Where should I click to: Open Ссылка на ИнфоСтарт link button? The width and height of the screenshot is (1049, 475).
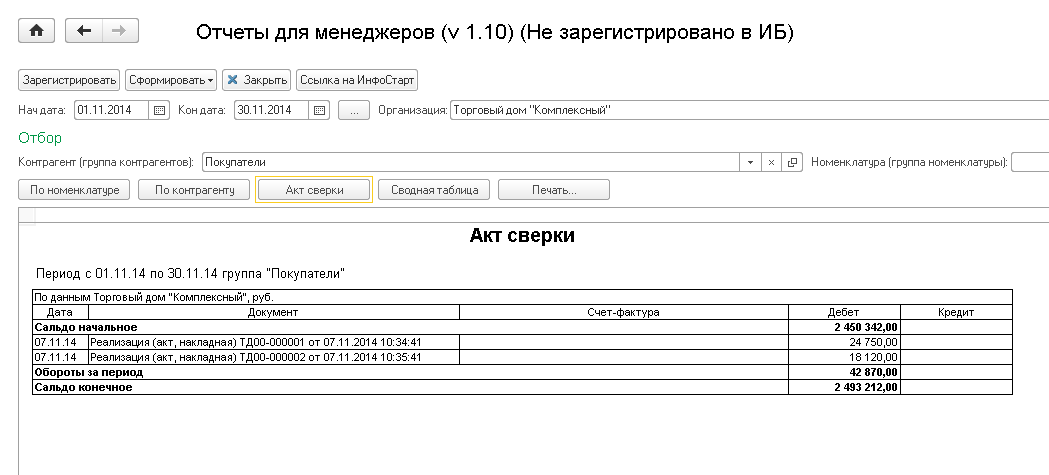click(357, 80)
